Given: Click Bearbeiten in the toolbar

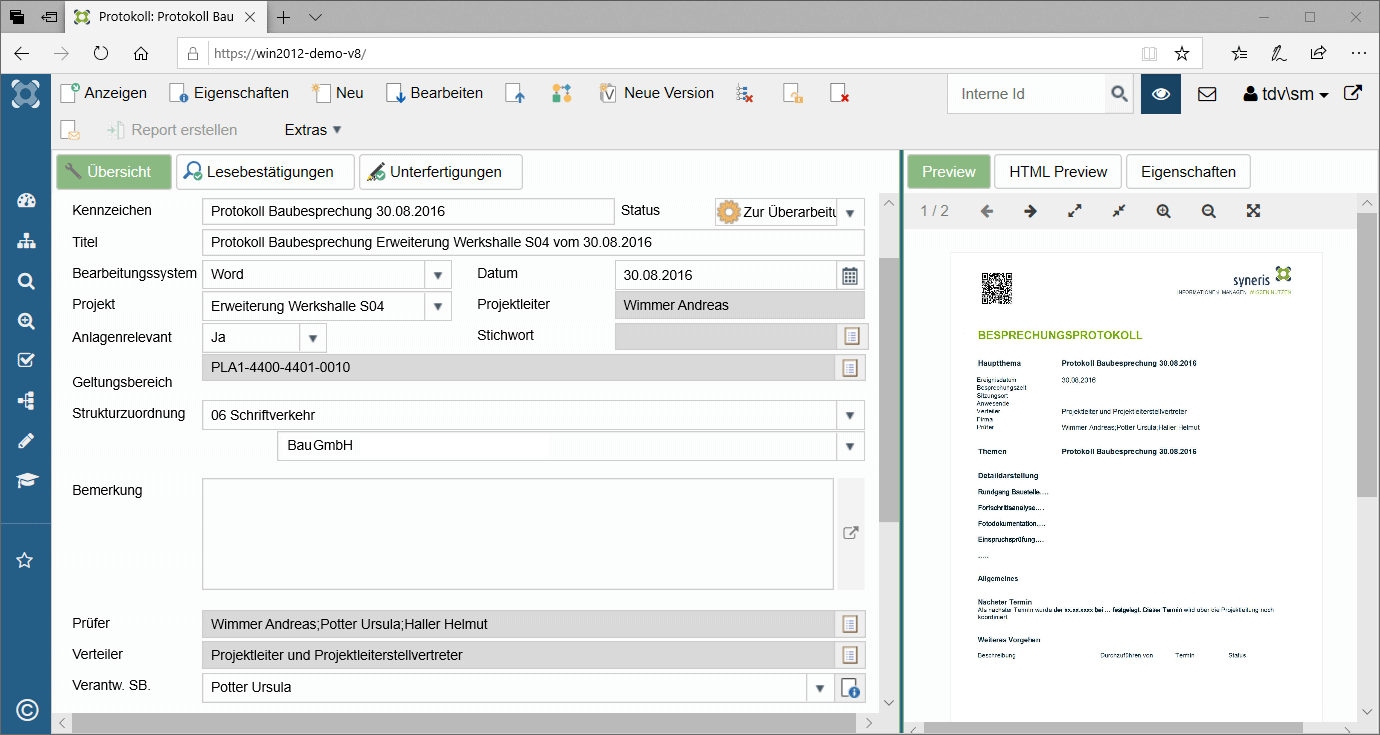Looking at the screenshot, I should 435,93.
